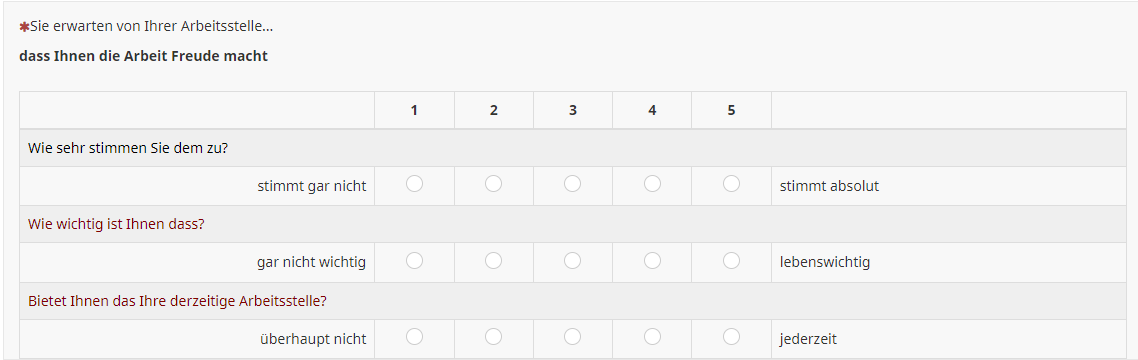The width and height of the screenshot is (1138, 360).
Task: Select rating 5 next to 'lebenswichtig'
Action: (x=732, y=260)
